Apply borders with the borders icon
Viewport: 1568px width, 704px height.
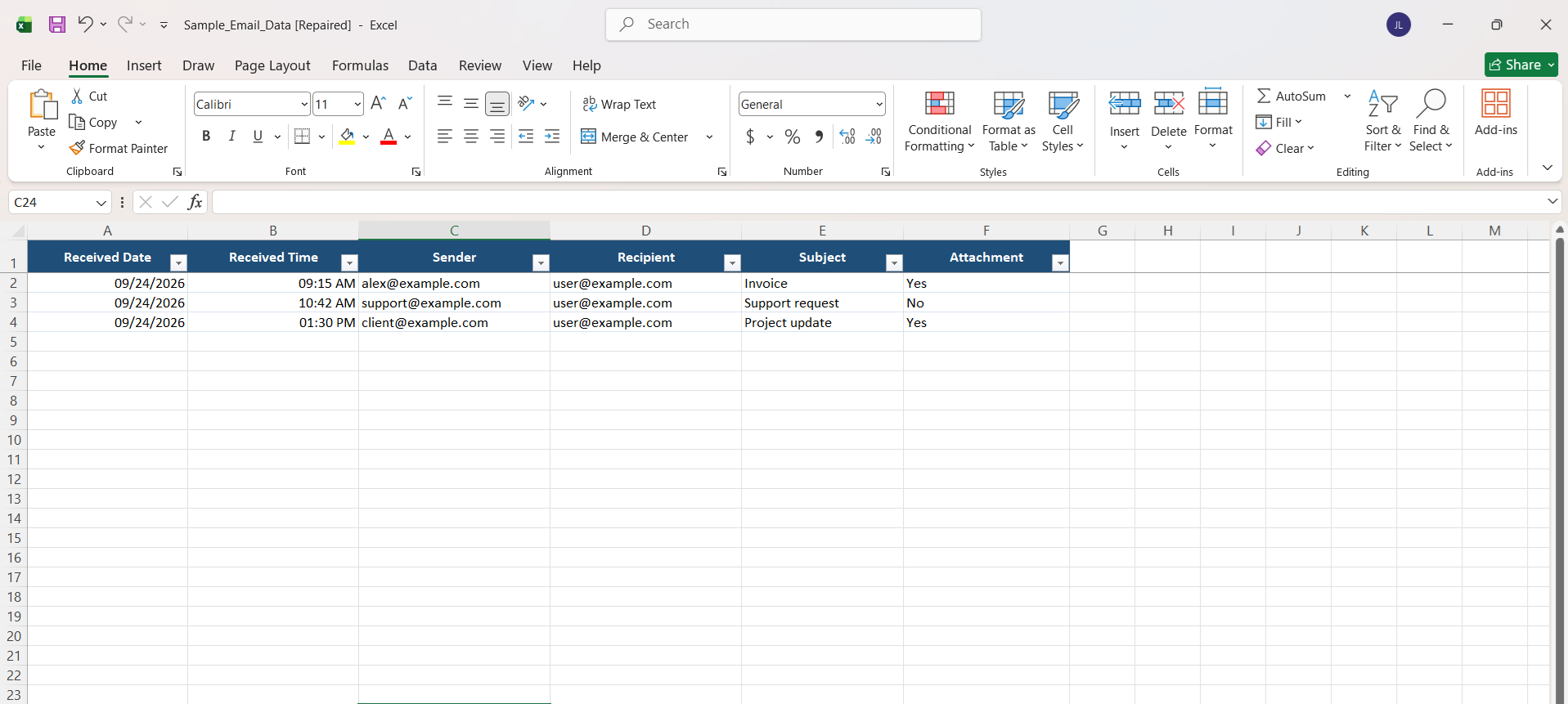(x=302, y=137)
